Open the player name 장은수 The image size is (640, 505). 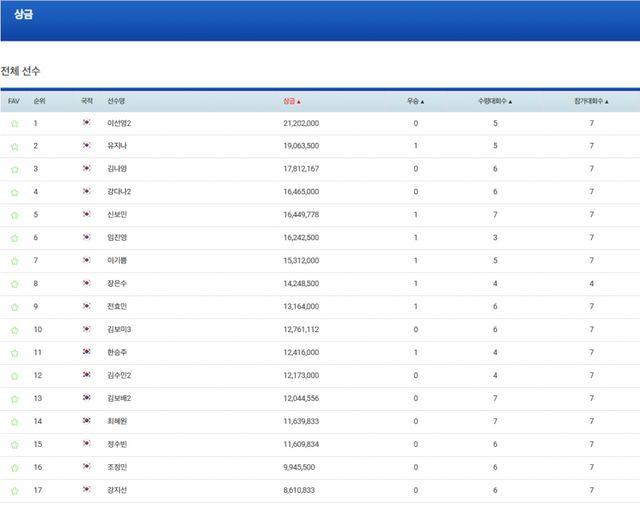tap(117, 283)
